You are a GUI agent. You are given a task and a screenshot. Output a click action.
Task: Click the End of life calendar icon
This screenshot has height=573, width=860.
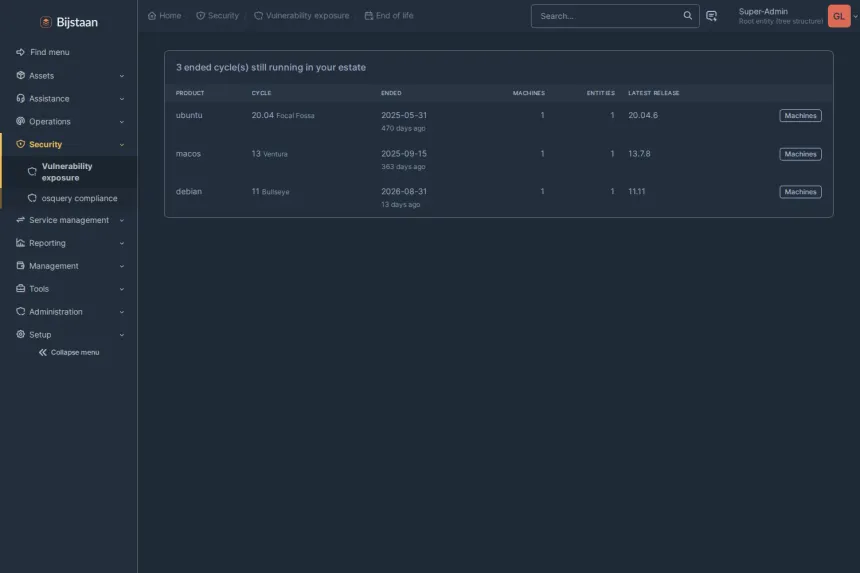click(369, 16)
